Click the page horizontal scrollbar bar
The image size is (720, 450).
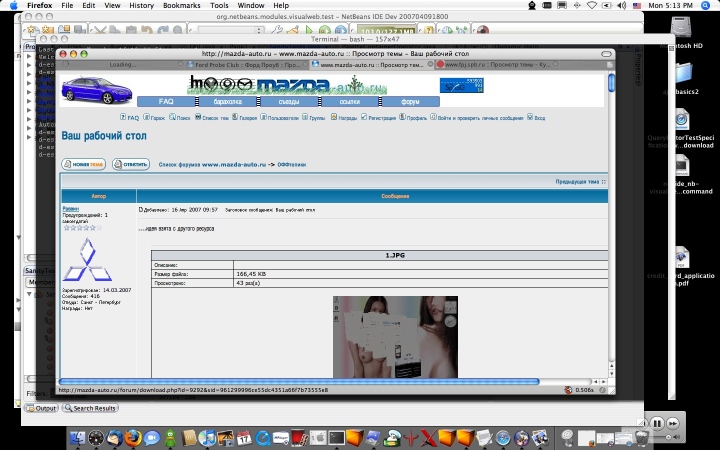[299, 382]
